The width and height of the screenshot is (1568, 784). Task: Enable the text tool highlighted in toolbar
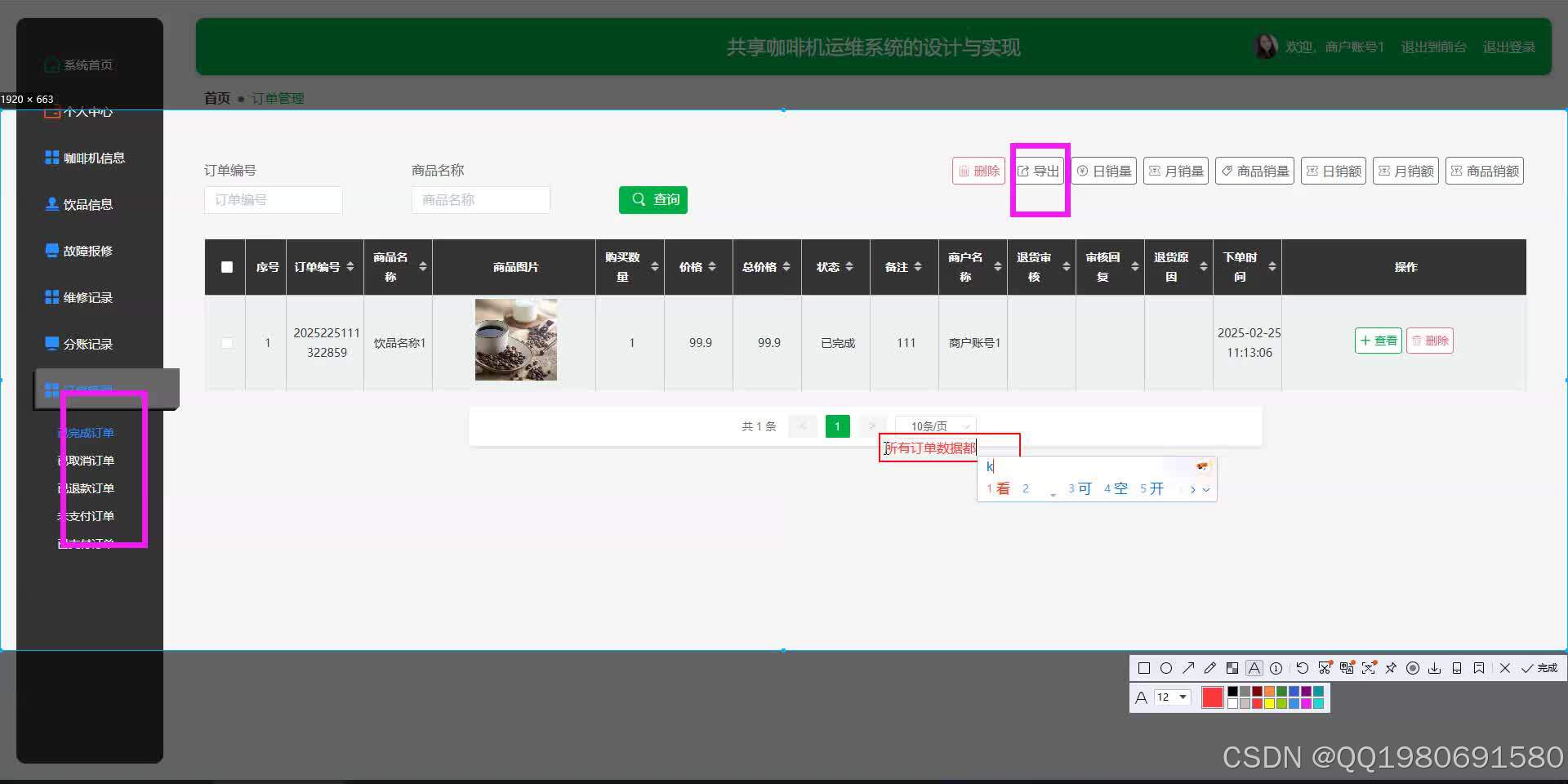[1254, 668]
